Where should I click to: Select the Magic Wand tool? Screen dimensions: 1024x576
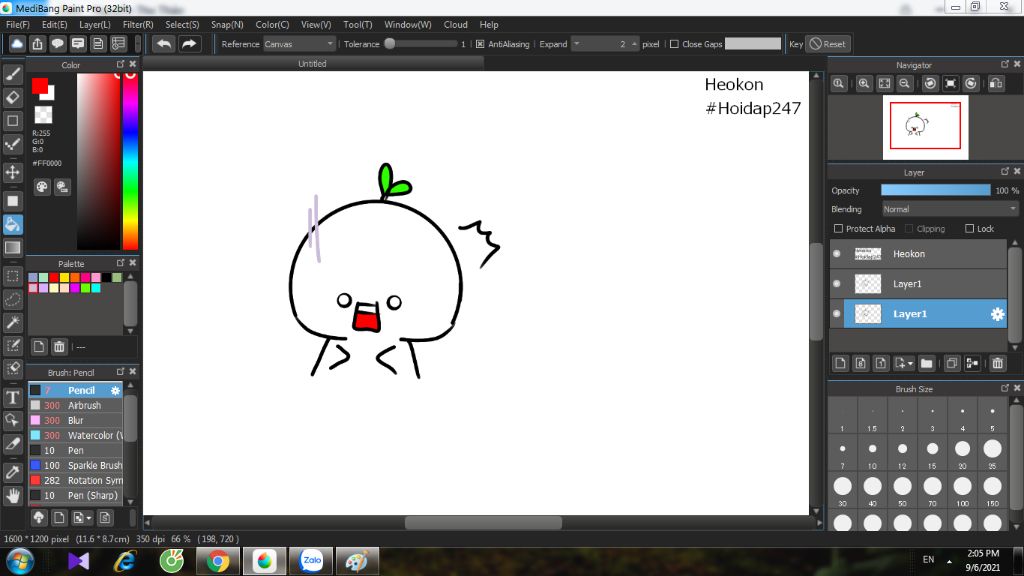(12, 322)
